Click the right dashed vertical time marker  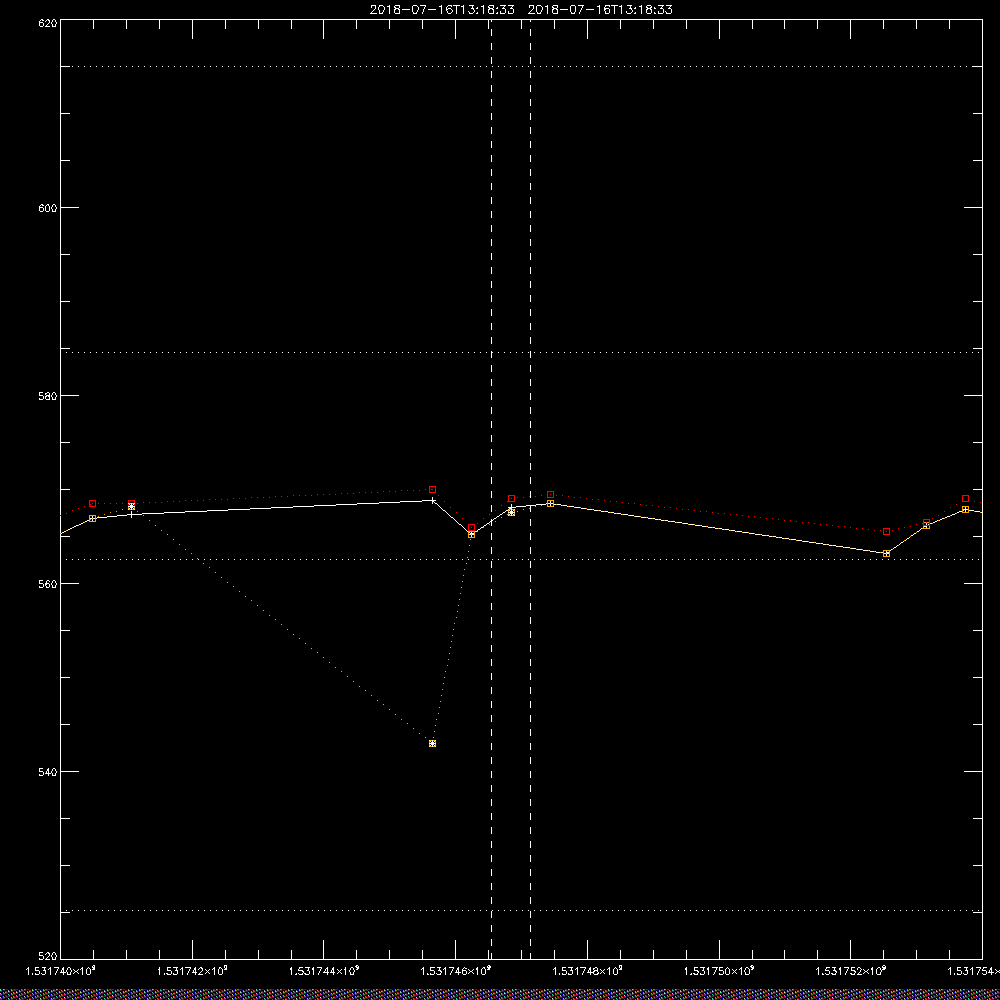click(531, 489)
